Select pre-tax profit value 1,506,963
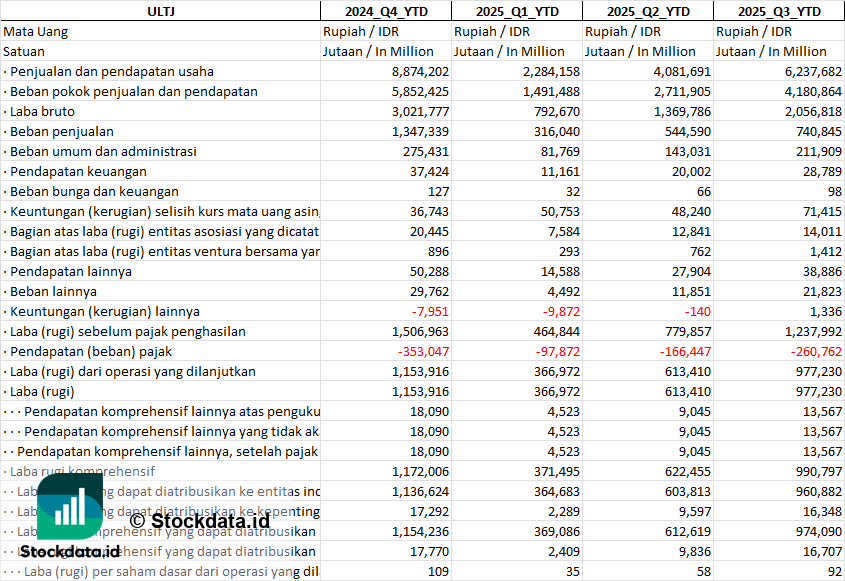Viewport: 845px width, 581px height. tap(420, 331)
